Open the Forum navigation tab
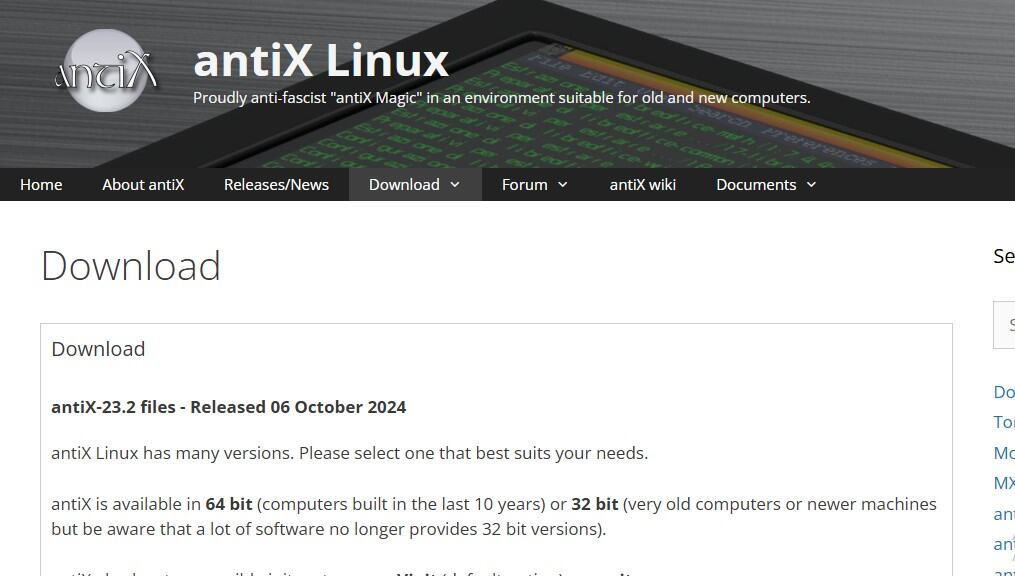 pyautogui.click(x=524, y=184)
